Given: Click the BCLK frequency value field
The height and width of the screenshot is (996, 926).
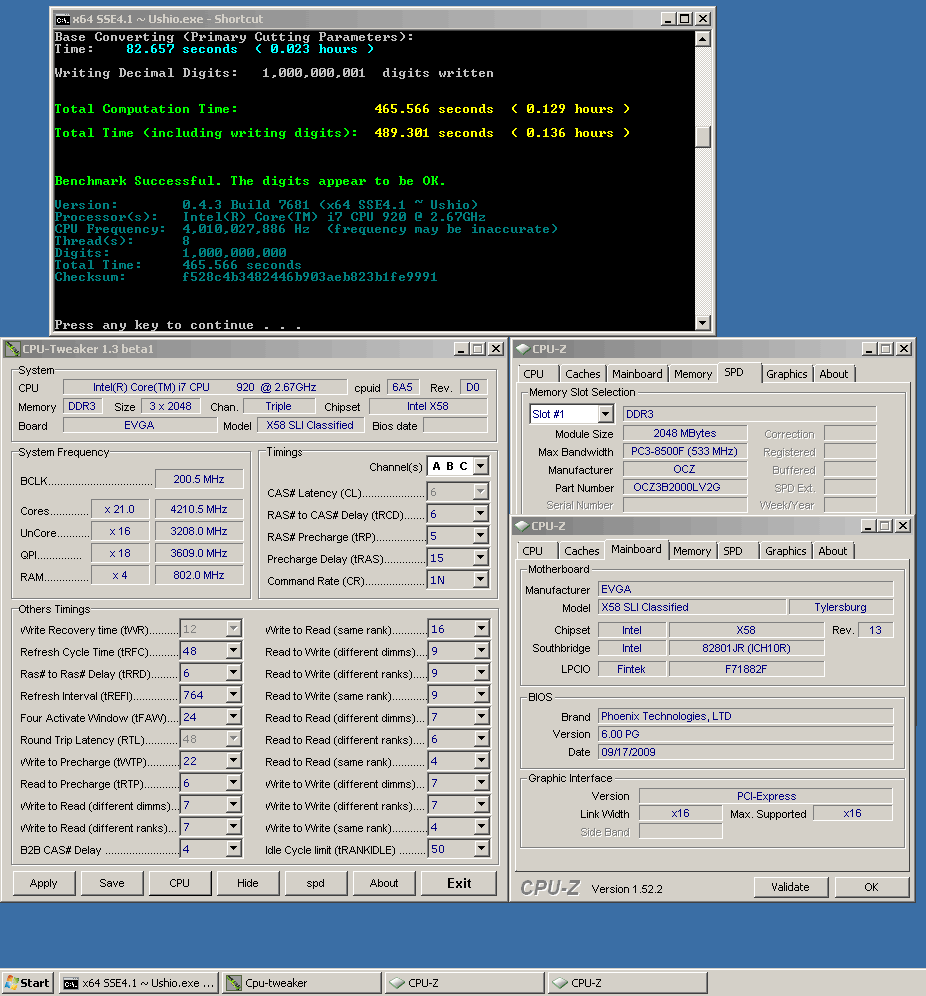Looking at the screenshot, I should click(x=199, y=479).
